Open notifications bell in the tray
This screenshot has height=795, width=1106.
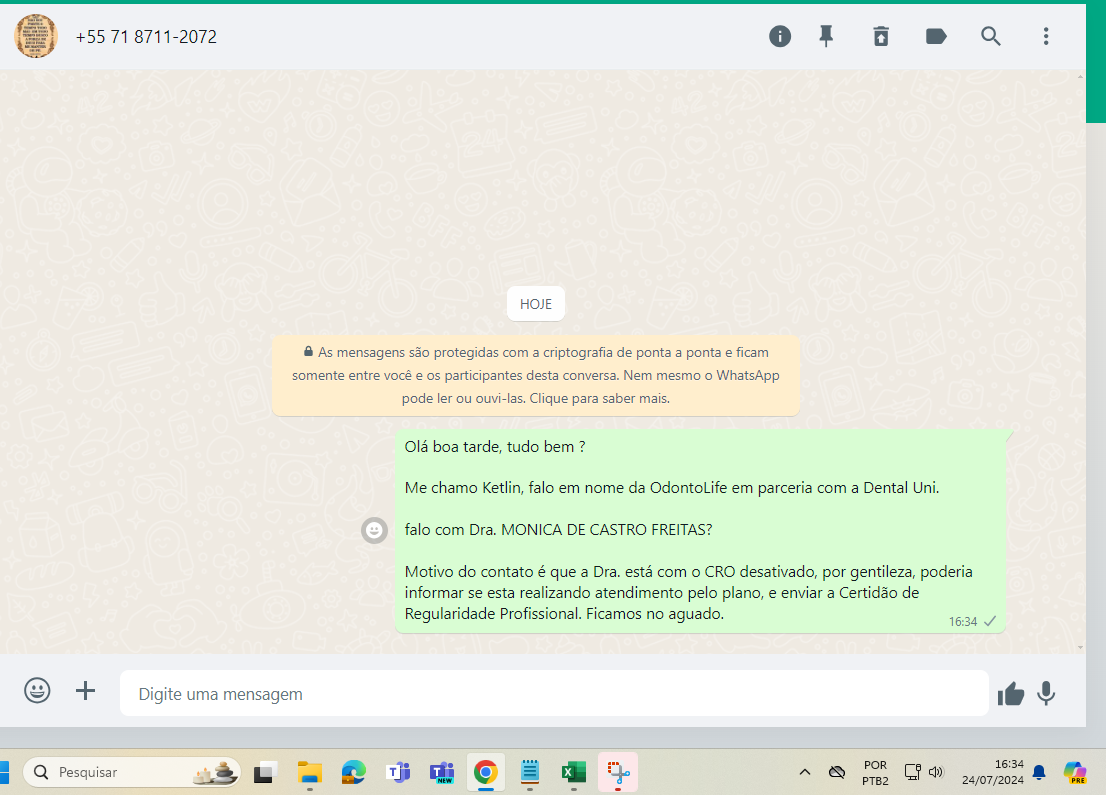(1039, 772)
